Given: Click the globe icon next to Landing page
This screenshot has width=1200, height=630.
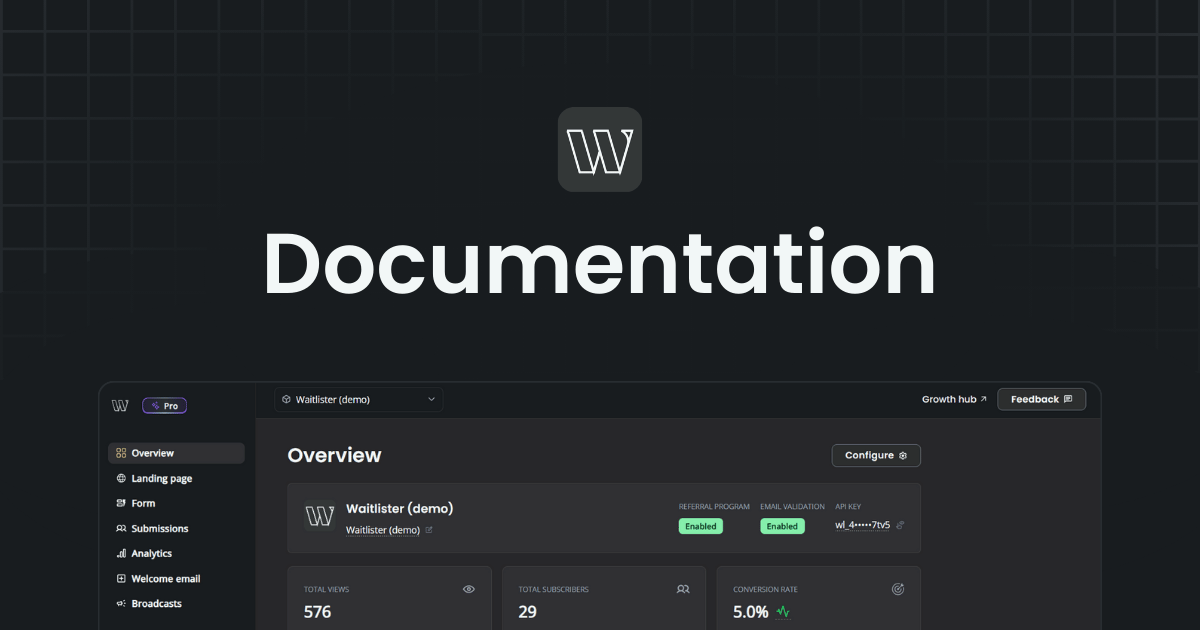Looking at the screenshot, I should tap(121, 478).
